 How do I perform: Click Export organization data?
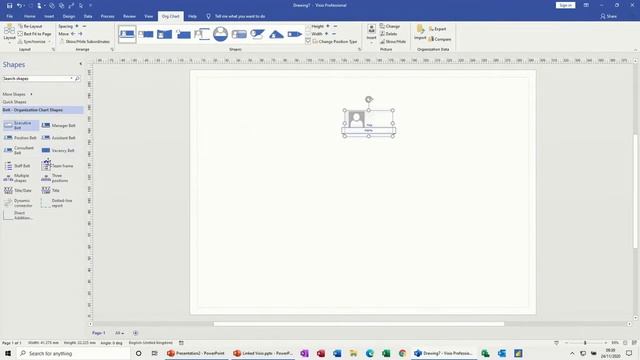pos(437,29)
